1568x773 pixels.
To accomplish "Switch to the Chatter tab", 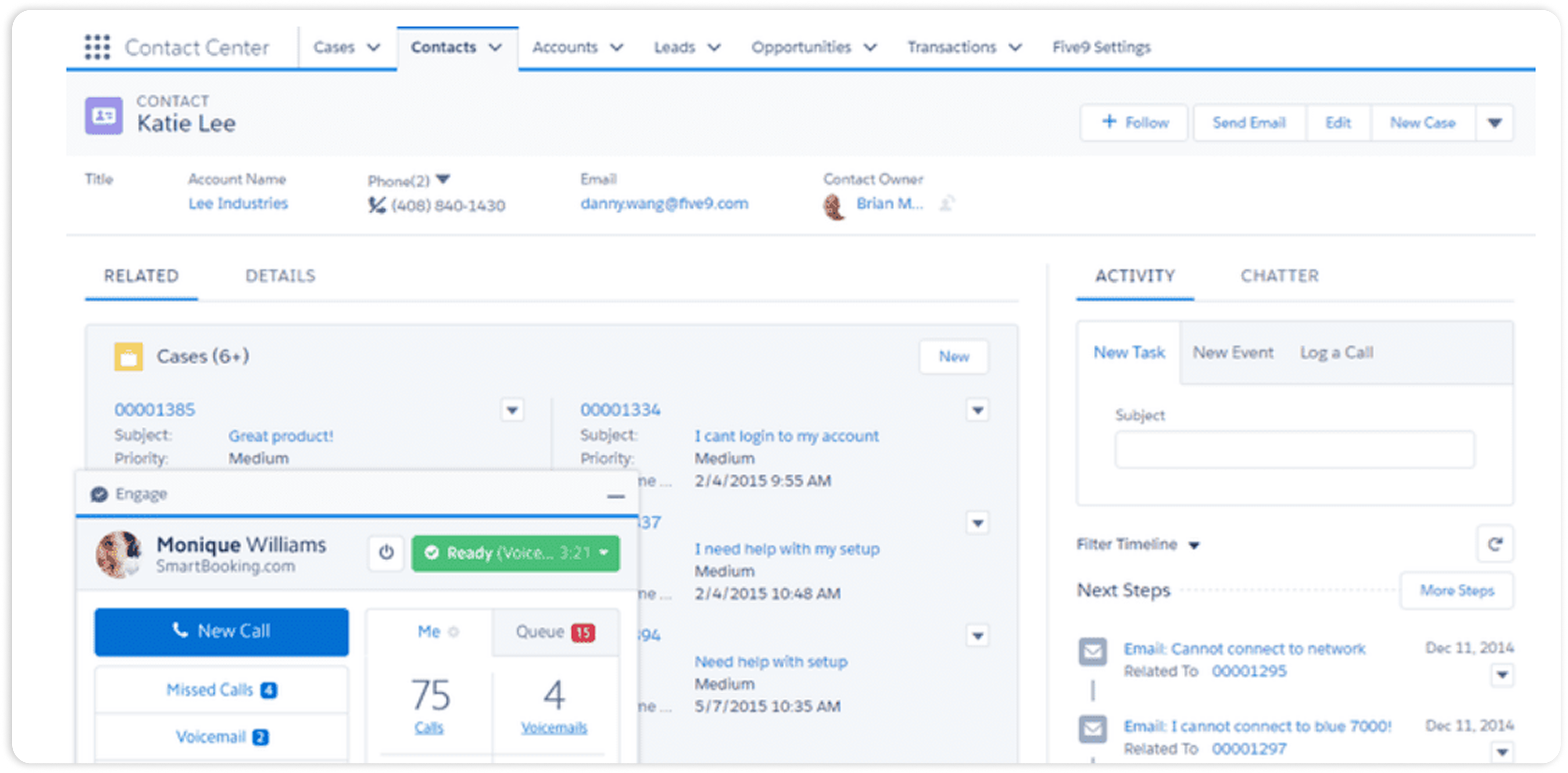I will 1280,276.
